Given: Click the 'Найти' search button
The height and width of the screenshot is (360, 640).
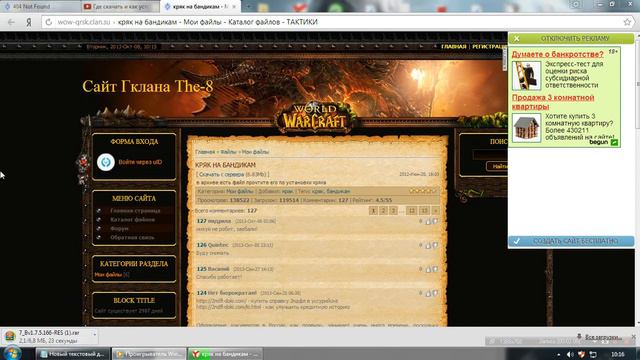Looking at the screenshot, I should 497,166.
